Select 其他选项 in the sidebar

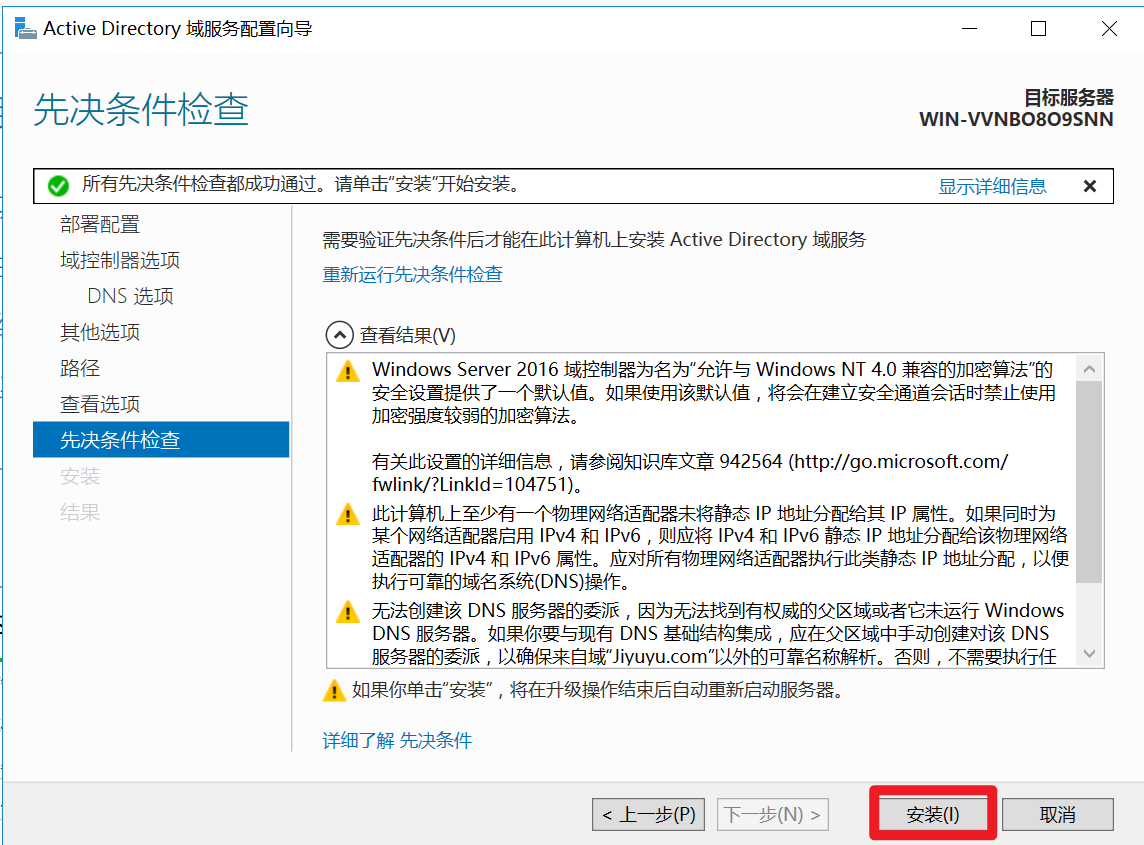click(x=100, y=332)
